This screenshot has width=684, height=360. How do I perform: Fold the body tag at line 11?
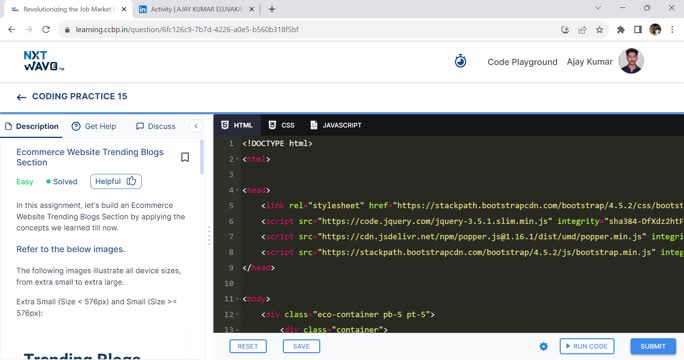pyautogui.click(x=237, y=299)
